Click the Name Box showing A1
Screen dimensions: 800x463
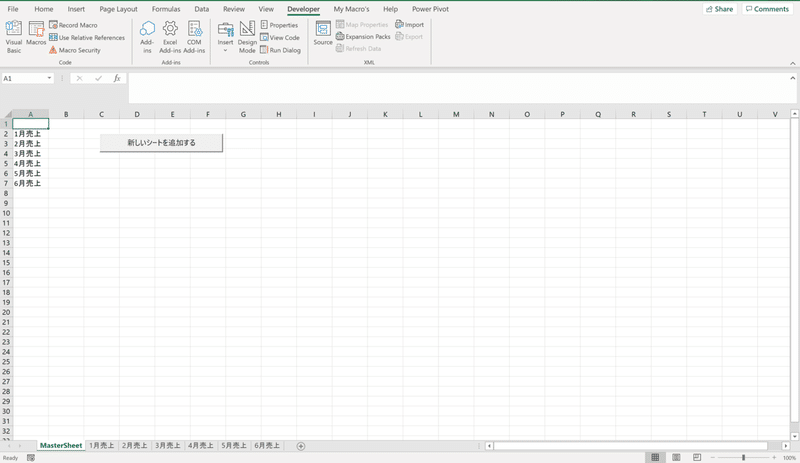(23, 78)
